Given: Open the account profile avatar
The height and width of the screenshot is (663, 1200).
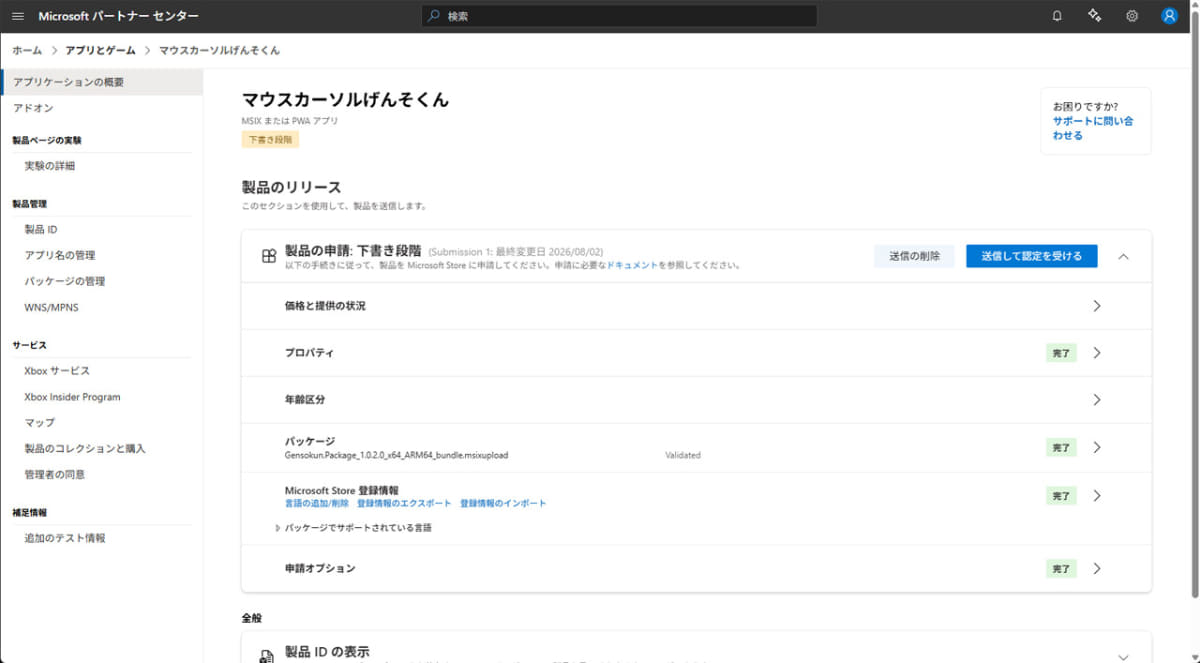Looking at the screenshot, I should click(x=1169, y=16).
